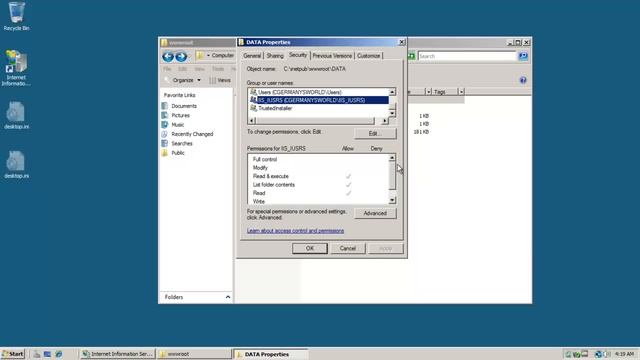Open the Internet Information Services desktop shortcut
The image size is (640, 360).
(x=16, y=68)
